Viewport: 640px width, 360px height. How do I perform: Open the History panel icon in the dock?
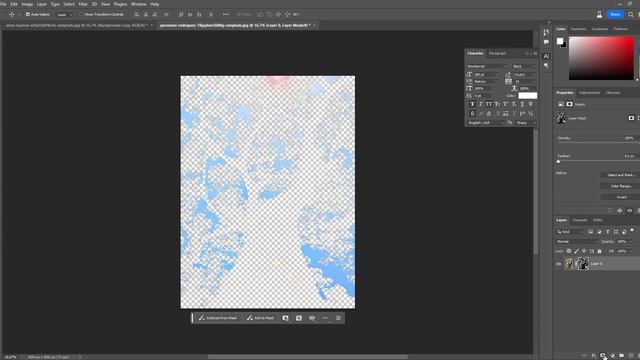point(546,32)
